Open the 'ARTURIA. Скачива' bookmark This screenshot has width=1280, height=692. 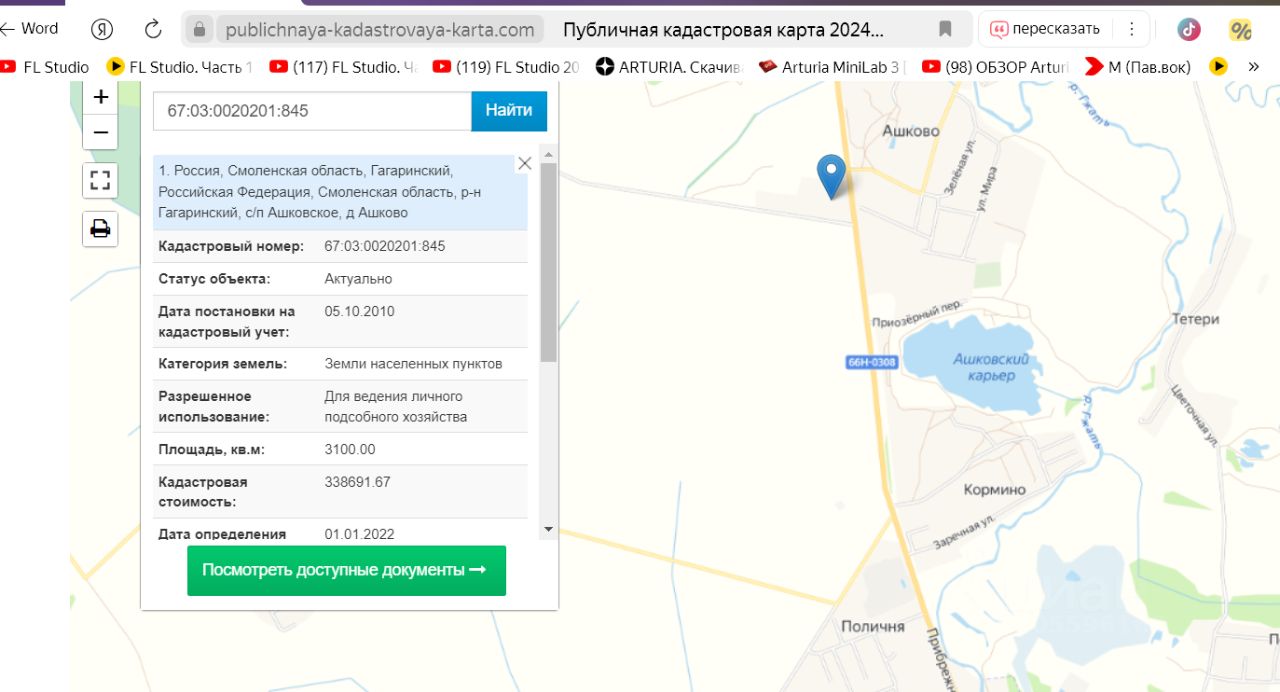(x=669, y=67)
